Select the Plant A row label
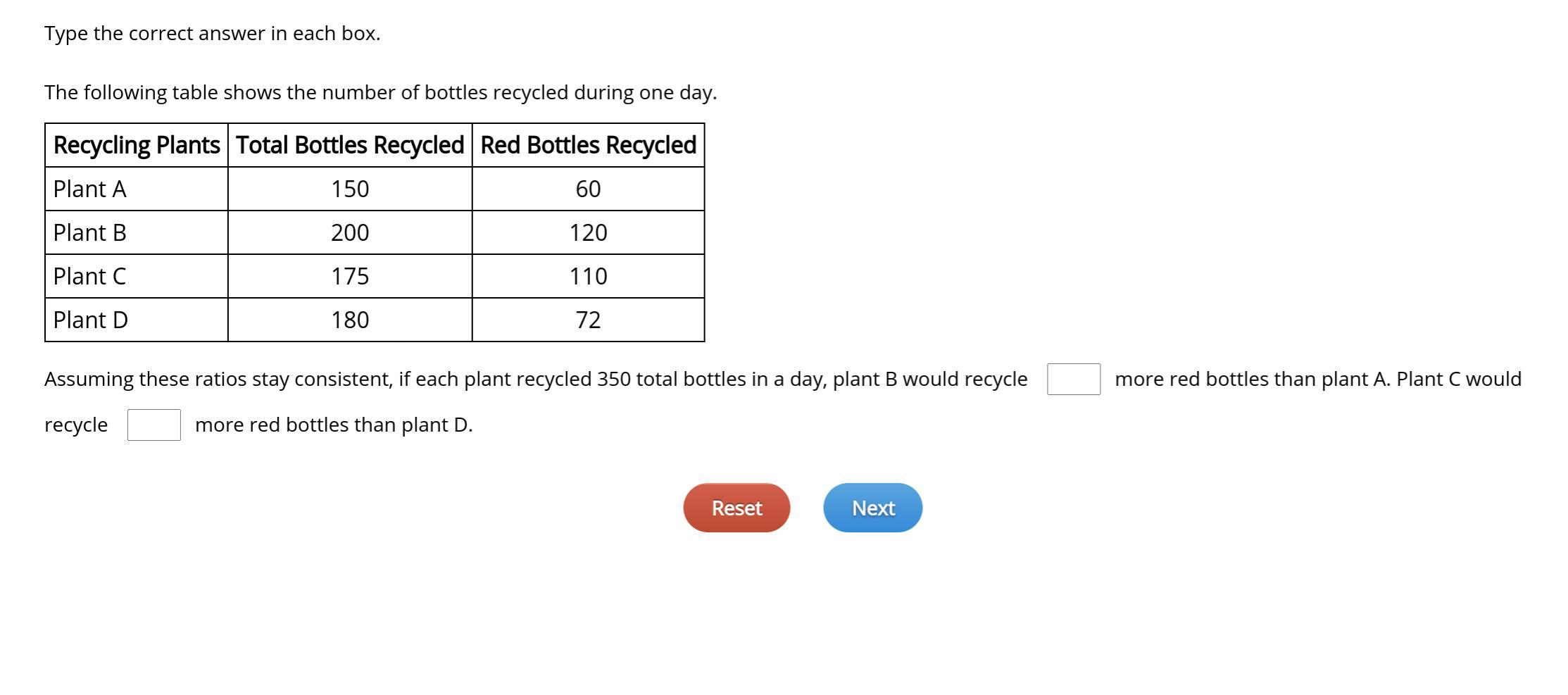Viewport: 1568px width, 695px height. (x=89, y=189)
